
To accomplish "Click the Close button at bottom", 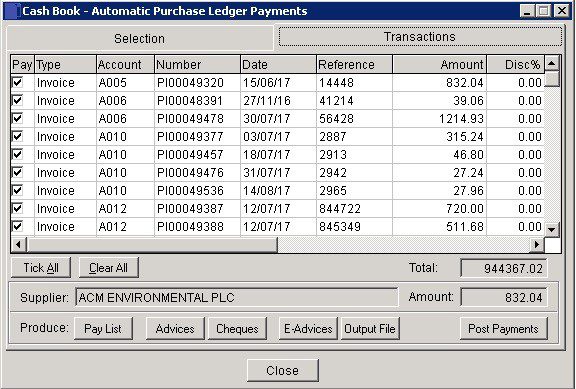I will [282, 370].
